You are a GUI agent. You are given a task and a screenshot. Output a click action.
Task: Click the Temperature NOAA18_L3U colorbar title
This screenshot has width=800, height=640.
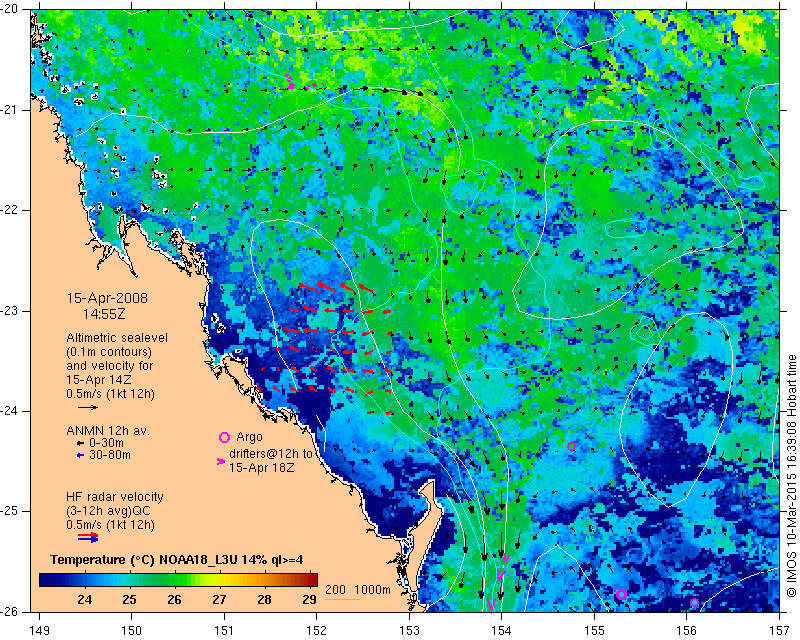pyautogui.click(x=177, y=560)
